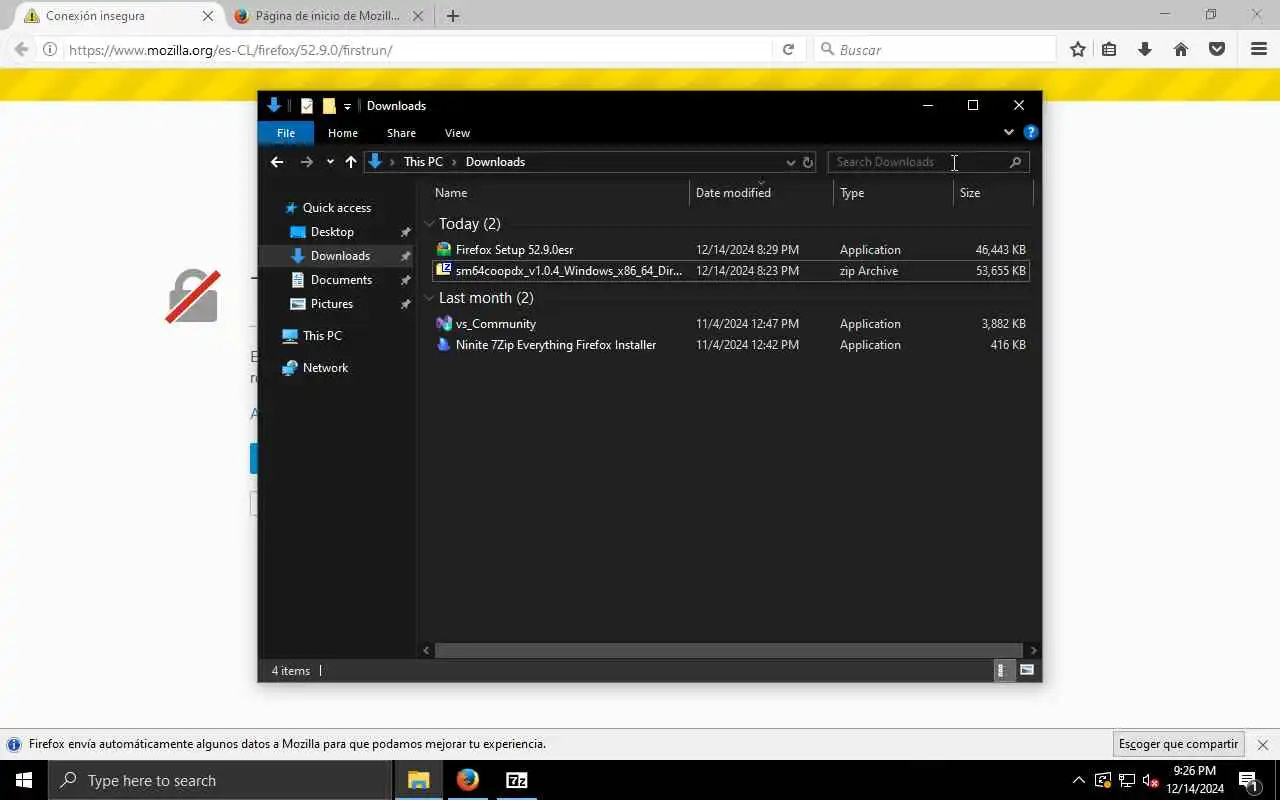Show site information icon in URL bar
1280x800 pixels.
click(50, 49)
